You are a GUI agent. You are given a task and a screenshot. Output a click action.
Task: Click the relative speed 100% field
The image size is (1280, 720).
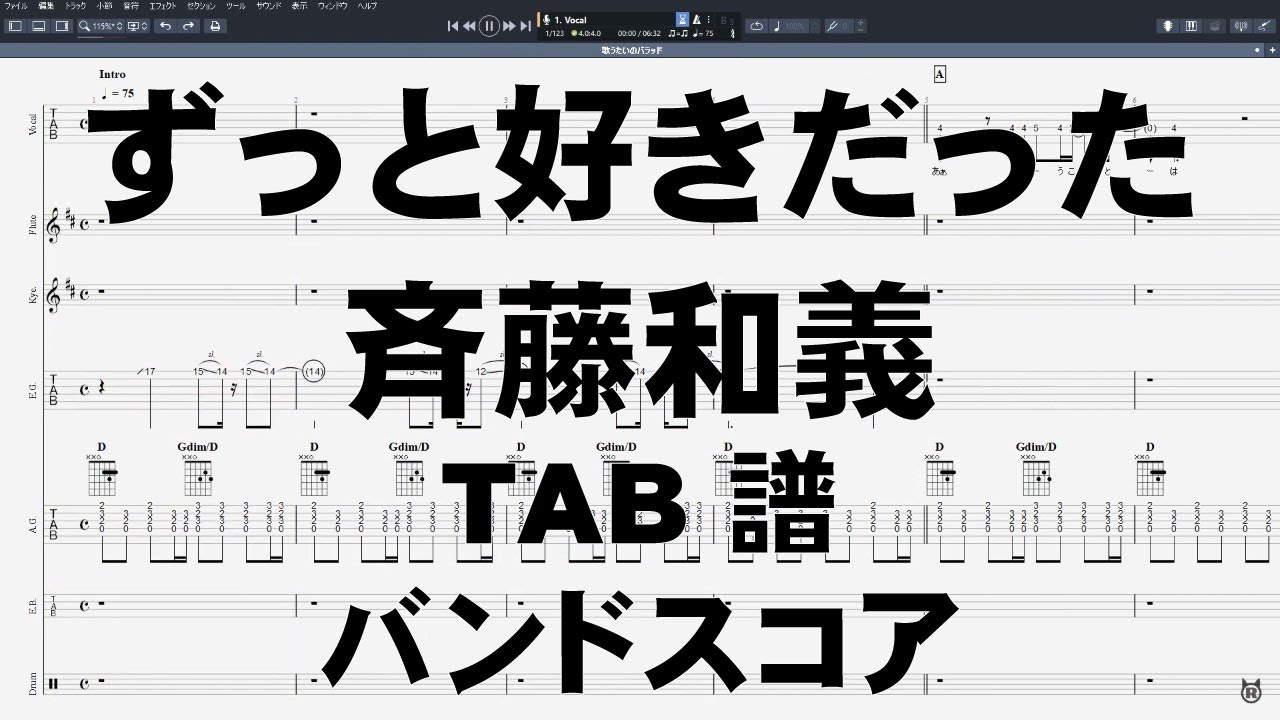pos(791,26)
